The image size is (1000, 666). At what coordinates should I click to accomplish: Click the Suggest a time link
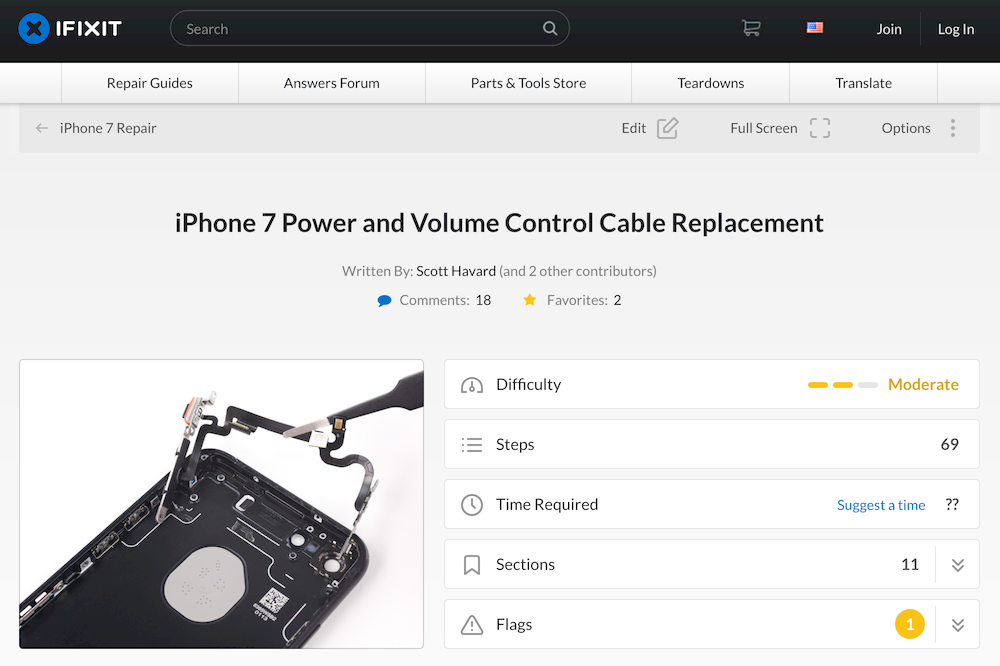(x=881, y=505)
